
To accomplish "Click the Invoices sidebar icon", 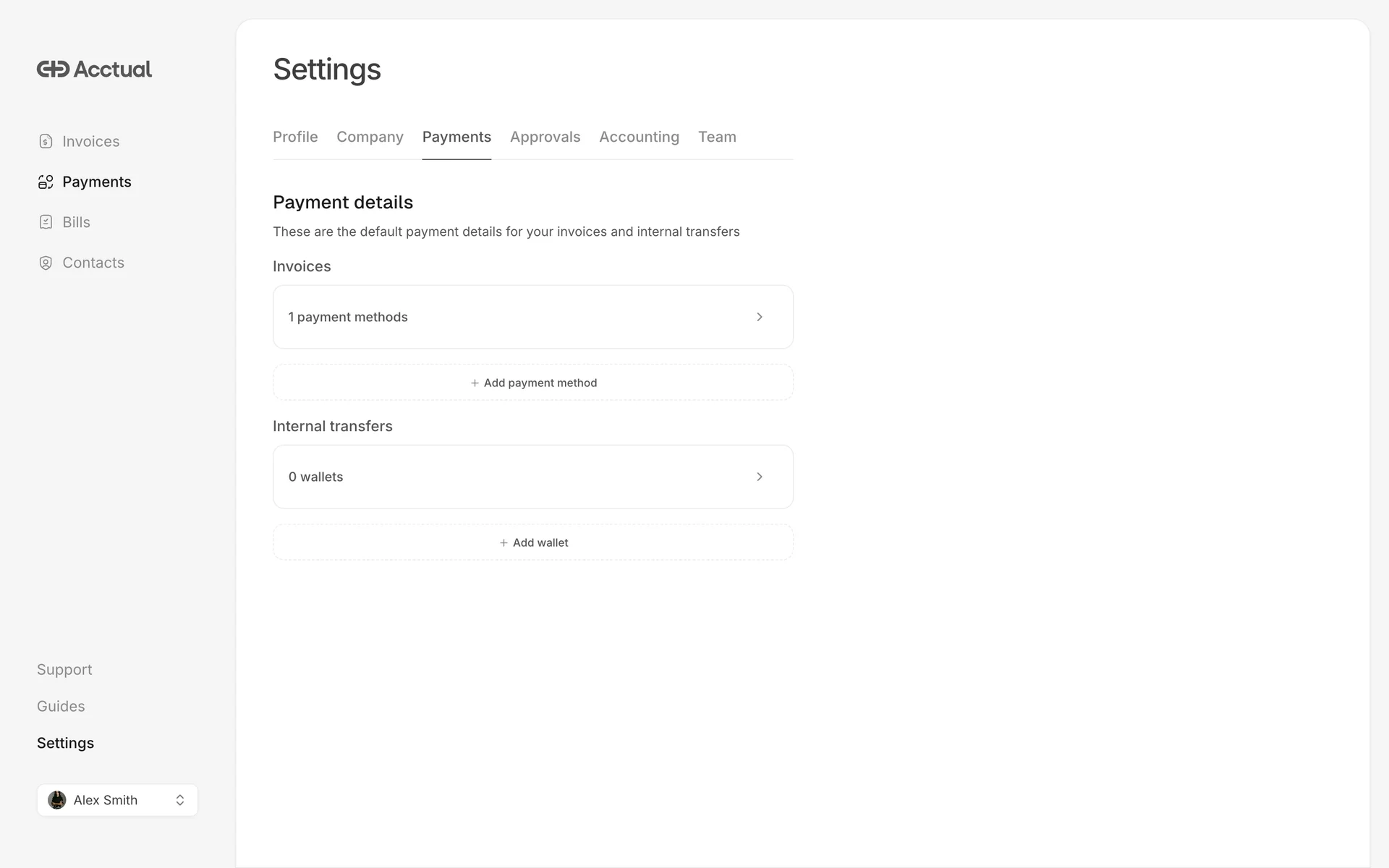I will [46, 142].
